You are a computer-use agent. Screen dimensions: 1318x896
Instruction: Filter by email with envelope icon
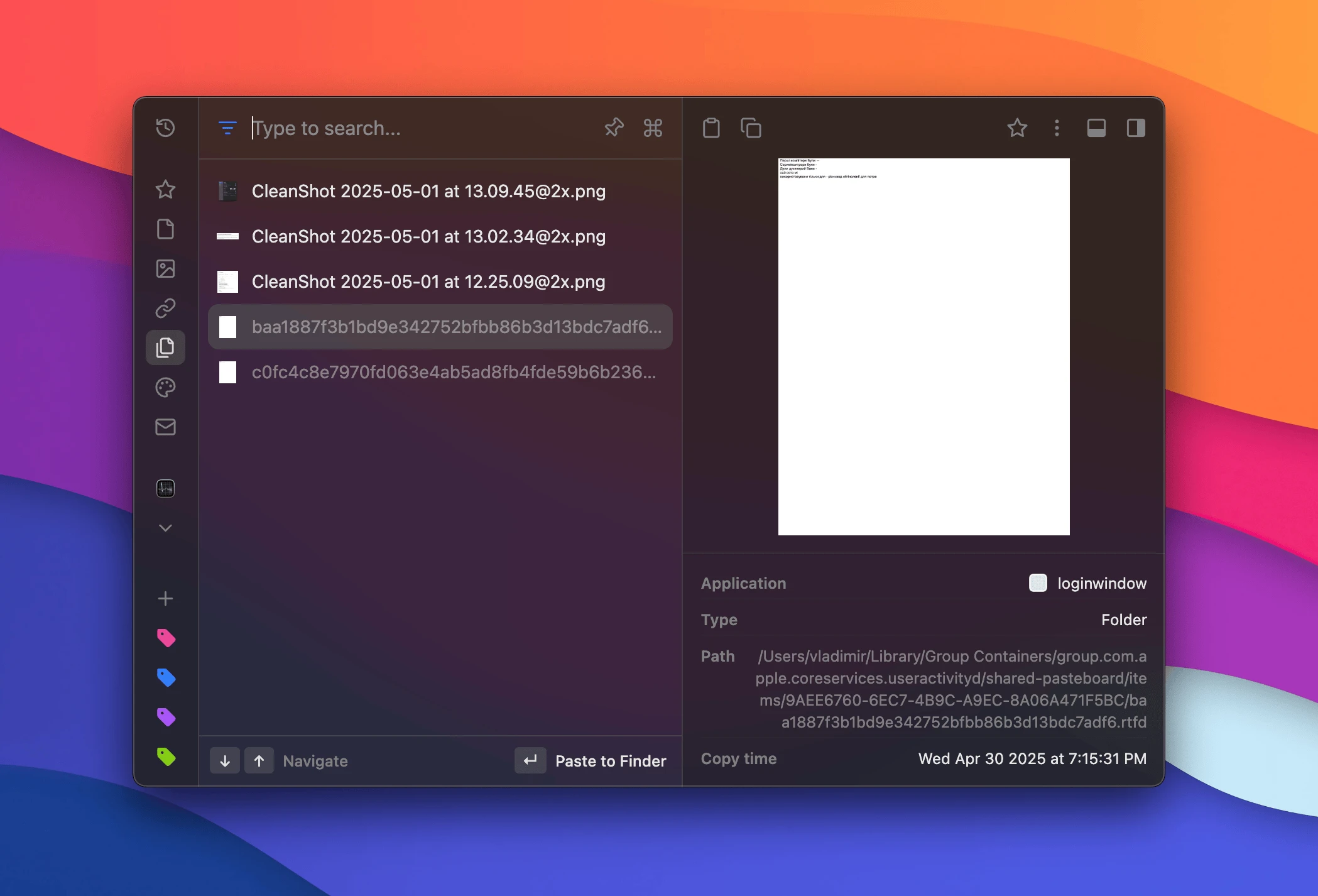click(165, 427)
